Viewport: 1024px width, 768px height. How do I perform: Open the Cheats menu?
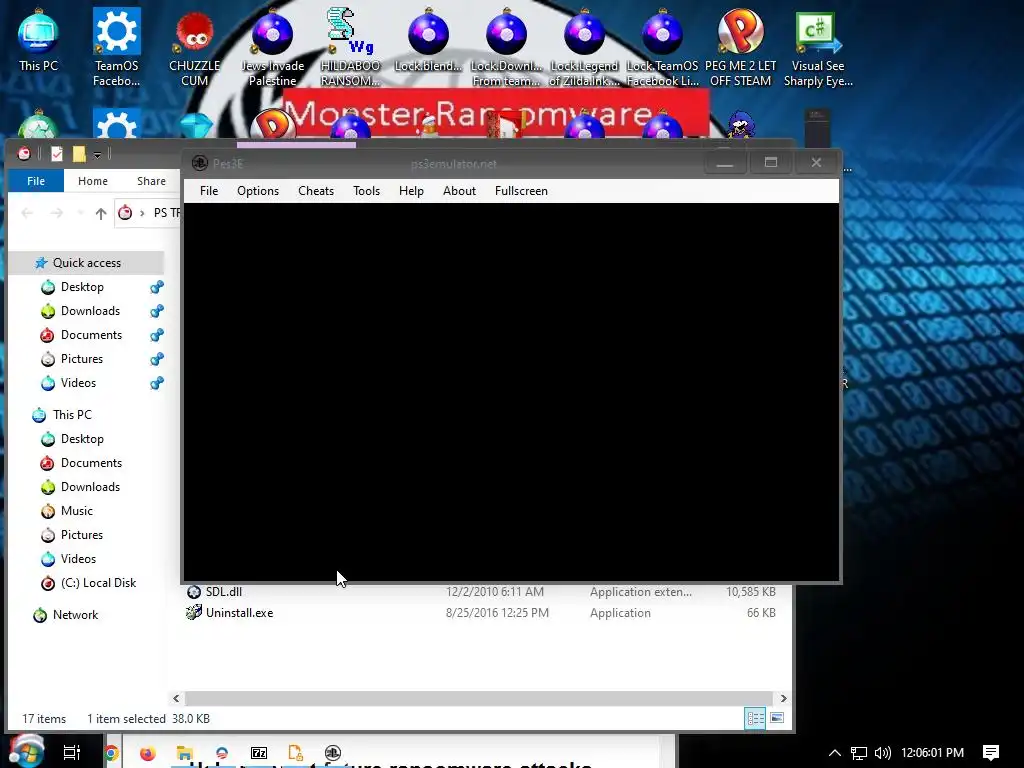click(x=316, y=191)
